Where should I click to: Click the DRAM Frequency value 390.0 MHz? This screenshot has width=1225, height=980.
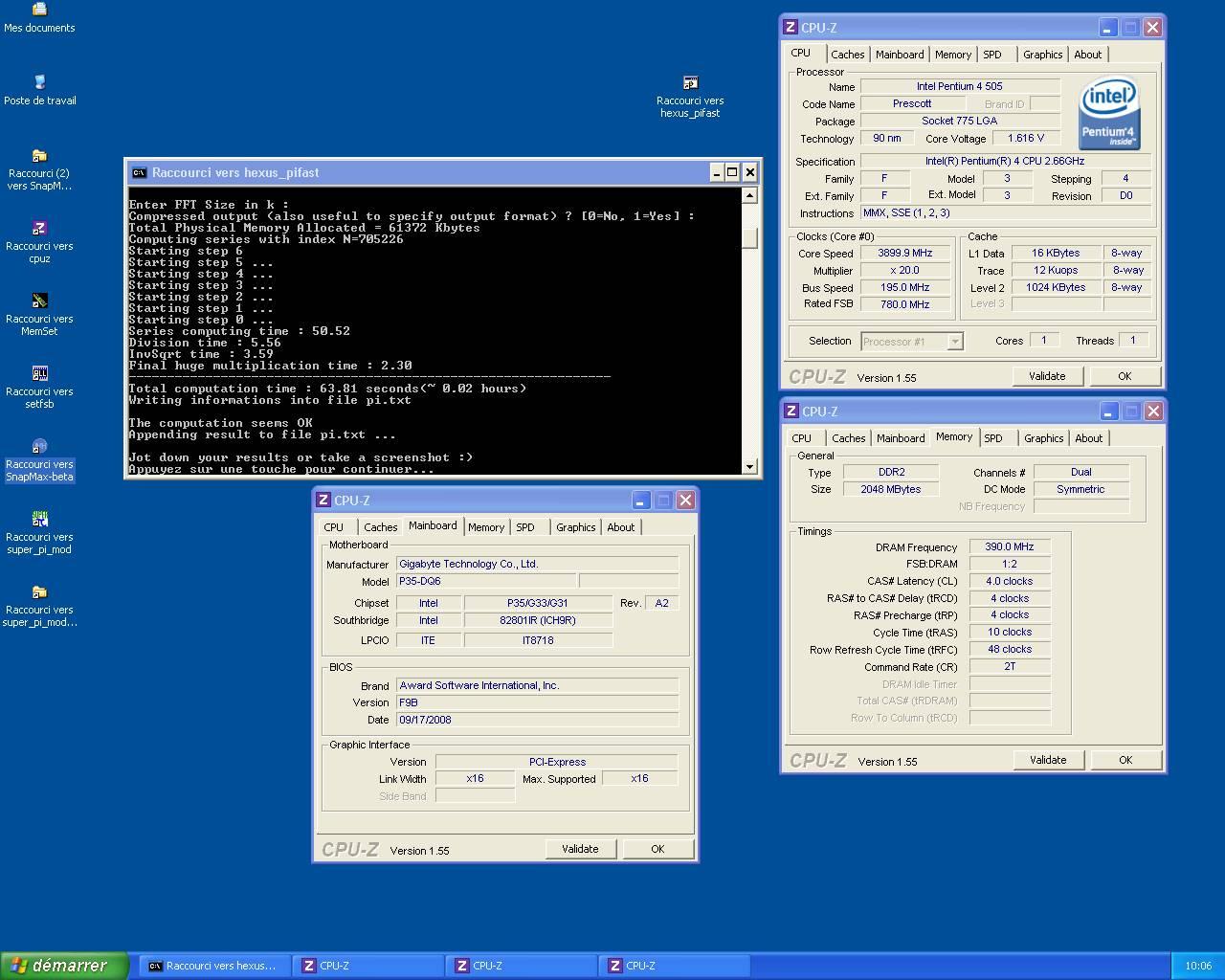(1010, 546)
